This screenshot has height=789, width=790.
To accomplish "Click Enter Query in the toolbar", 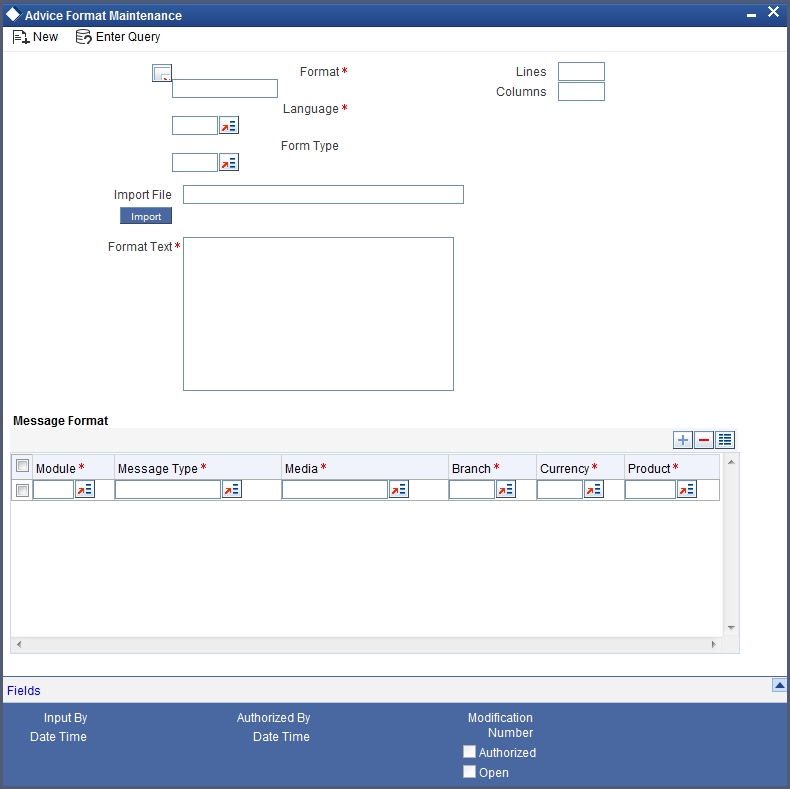I will [118, 37].
